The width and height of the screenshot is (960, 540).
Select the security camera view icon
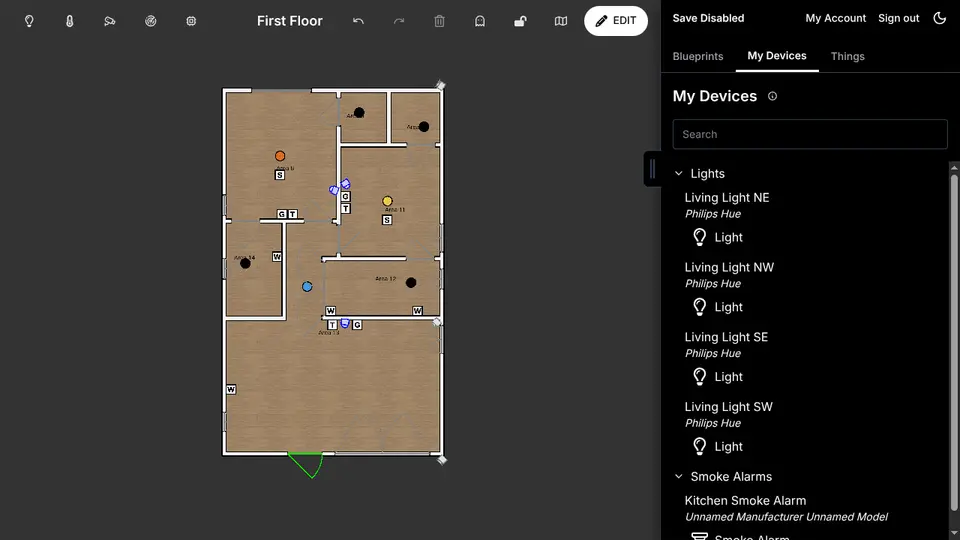point(110,21)
